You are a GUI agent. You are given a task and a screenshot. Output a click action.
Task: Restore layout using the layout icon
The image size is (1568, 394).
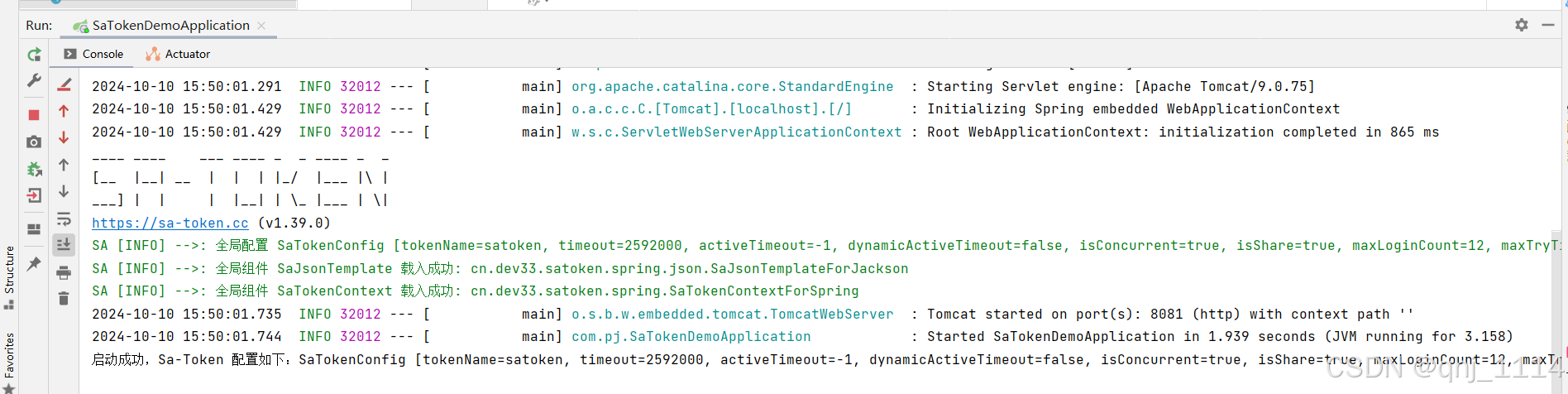click(34, 229)
